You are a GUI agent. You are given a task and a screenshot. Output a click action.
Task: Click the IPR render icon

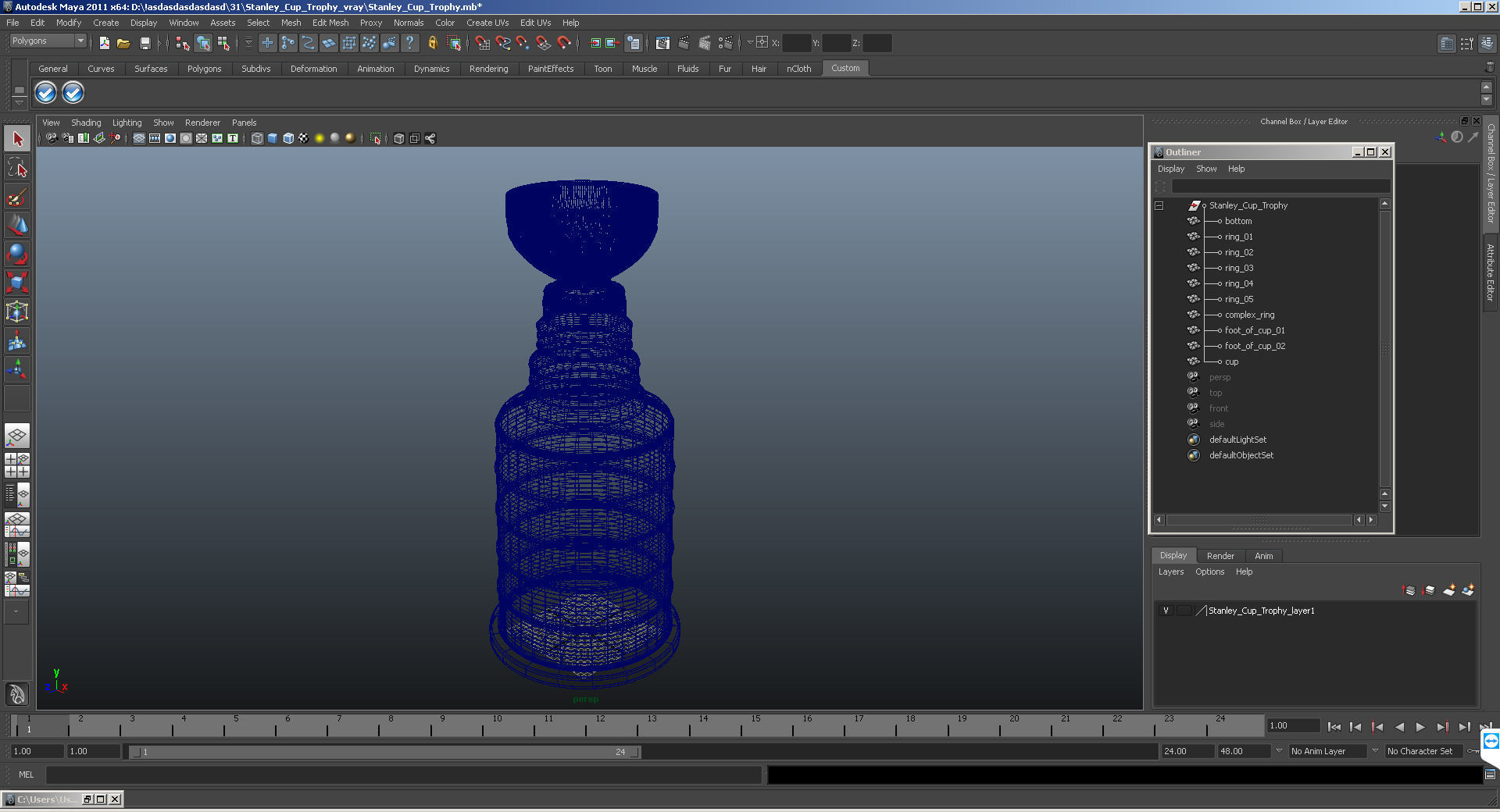click(x=705, y=43)
